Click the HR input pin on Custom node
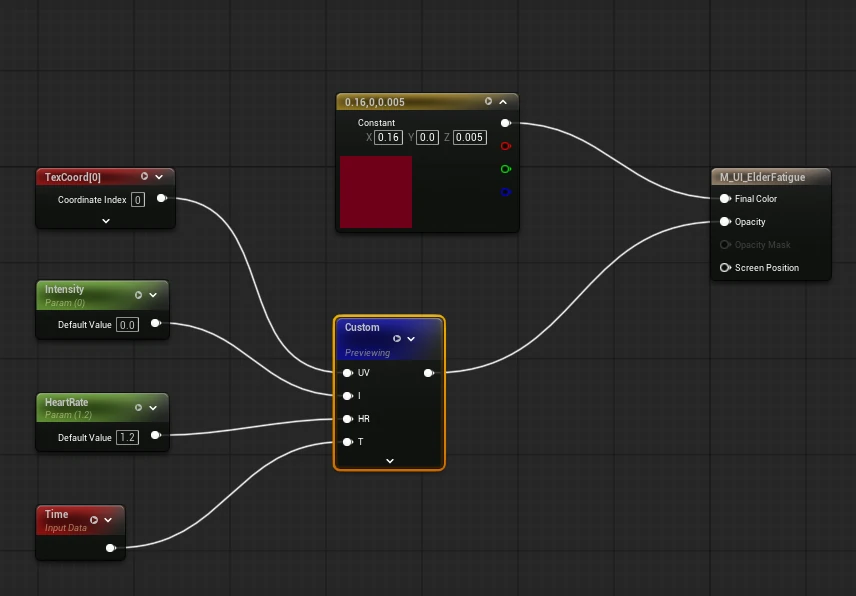This screenshot has width=856, height=596. point(347,419)
